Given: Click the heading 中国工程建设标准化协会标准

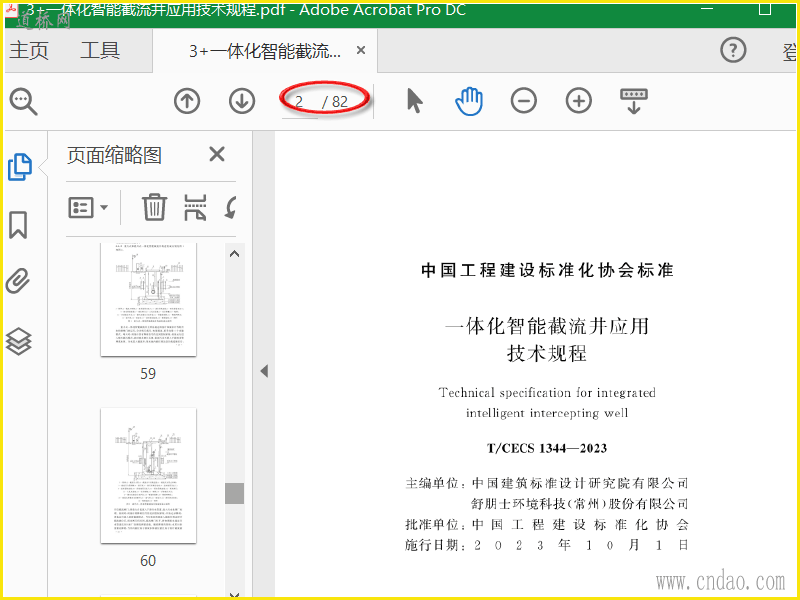Looking at the screenshot, I should pos(547,270).
